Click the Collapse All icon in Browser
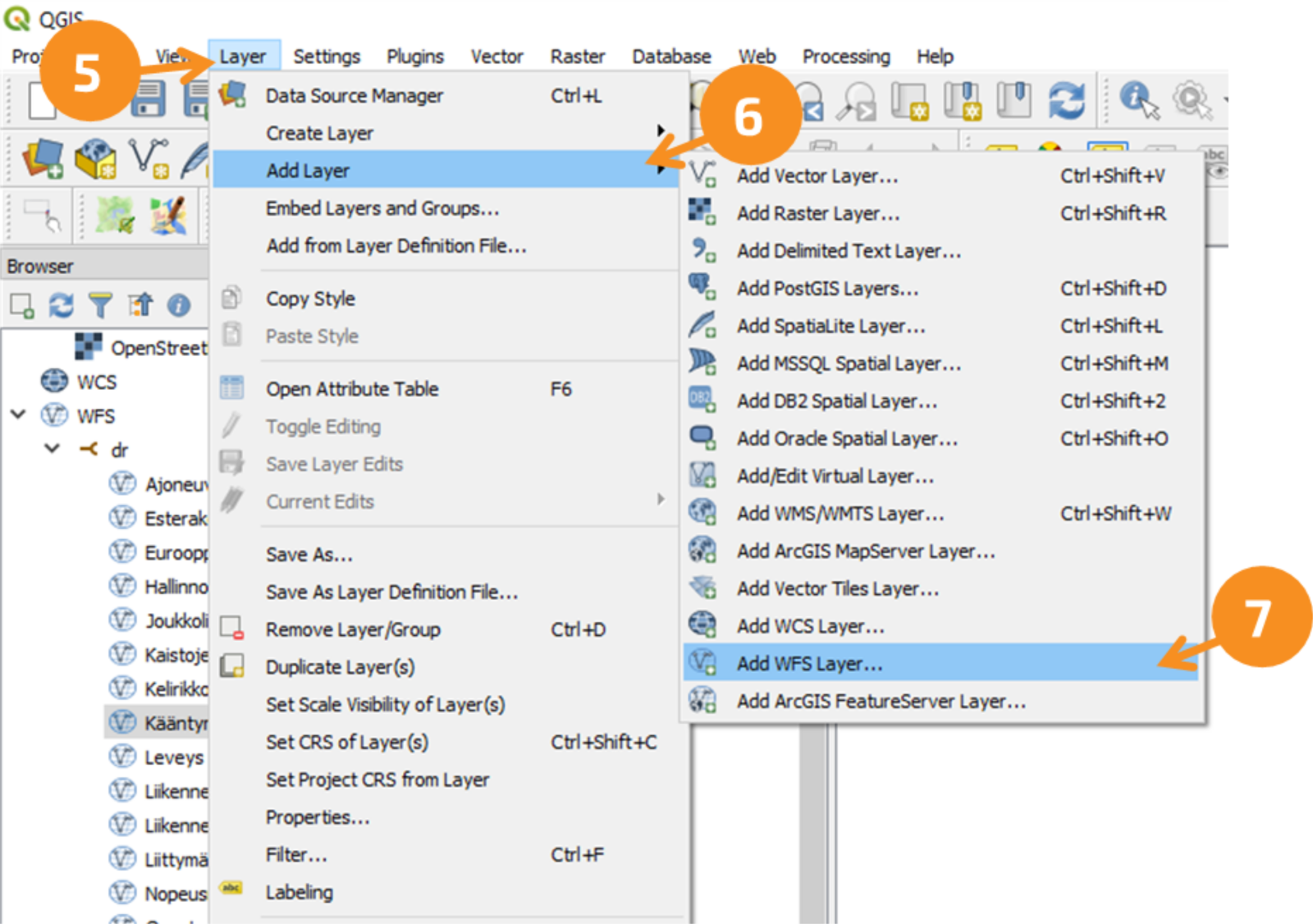 click(140, 305)
